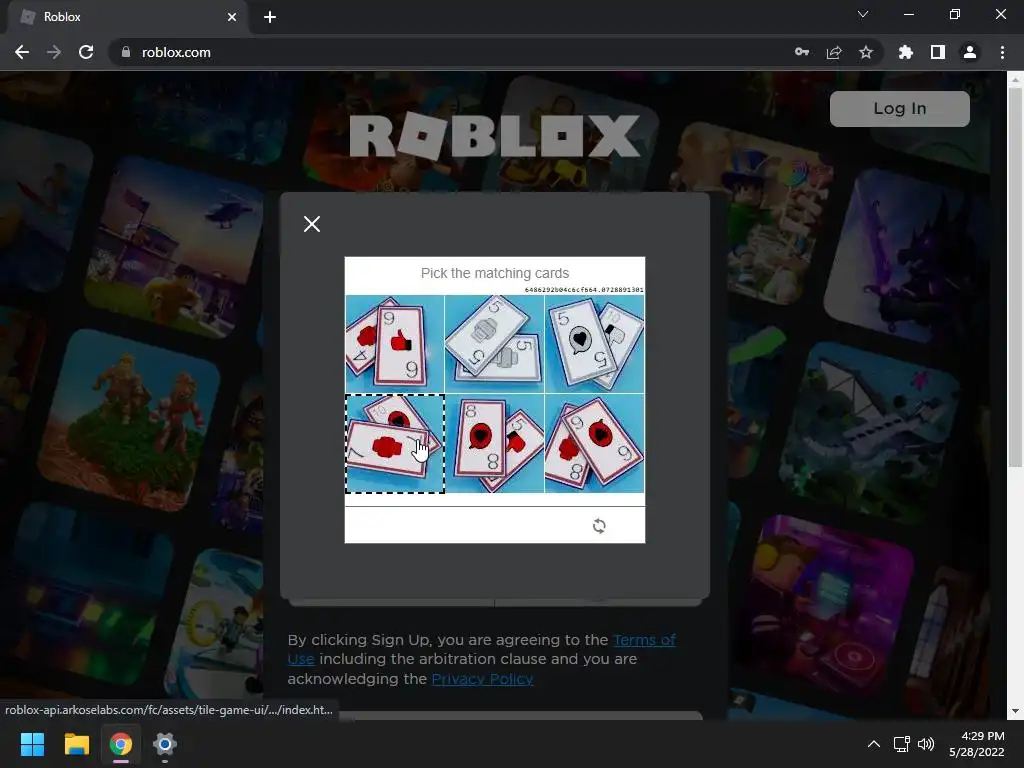Pick the tile with 9 and 8 cards

(594, 443)
